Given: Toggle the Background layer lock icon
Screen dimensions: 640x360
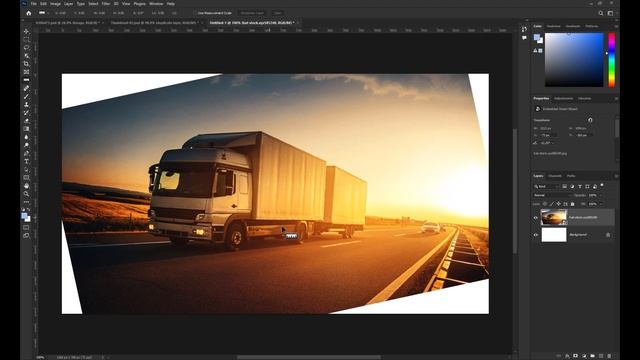Looking at the screenshot, I should [x=608, y=235].
